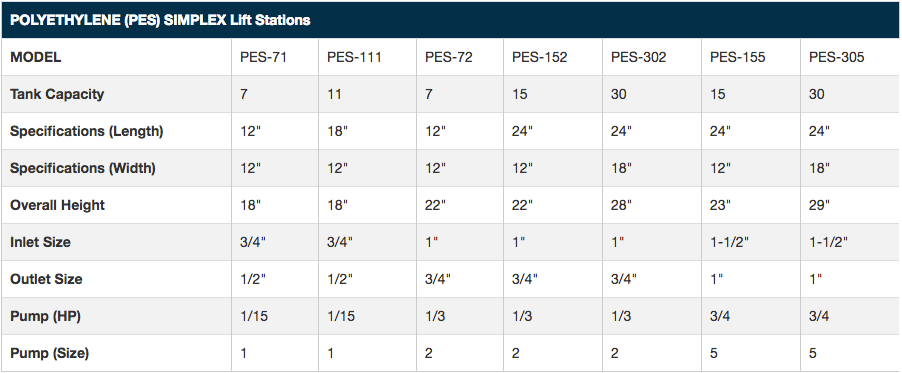Screen dimensions: 902x373
Task: Select the Pump (Size) row label
Action: click(x=49, y=353)
